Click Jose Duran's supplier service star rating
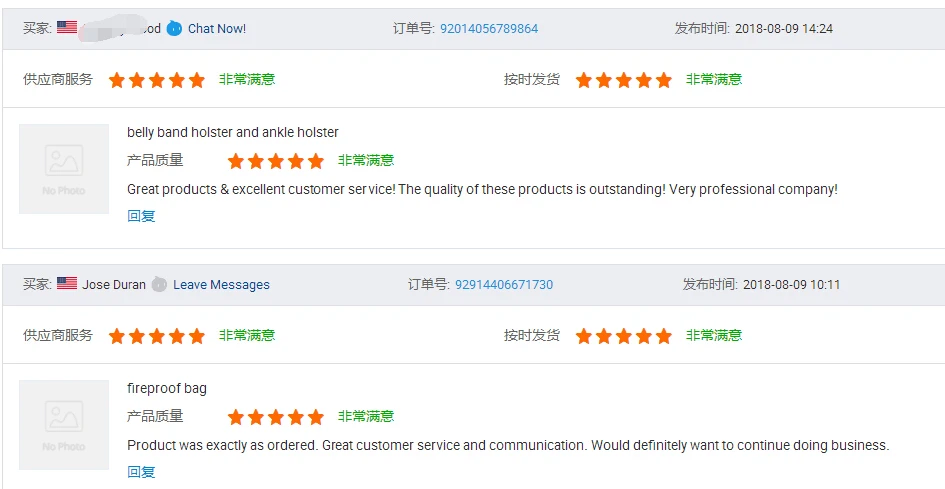Image resolution: width=945 pixels, height=489 pixels. 157,336
